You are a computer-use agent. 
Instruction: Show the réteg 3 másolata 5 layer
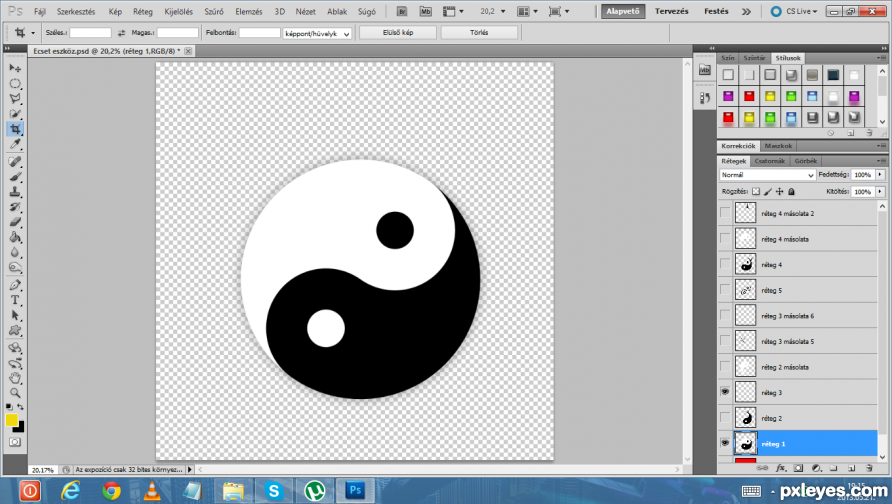pyautogui.click(x=725, y=341)
